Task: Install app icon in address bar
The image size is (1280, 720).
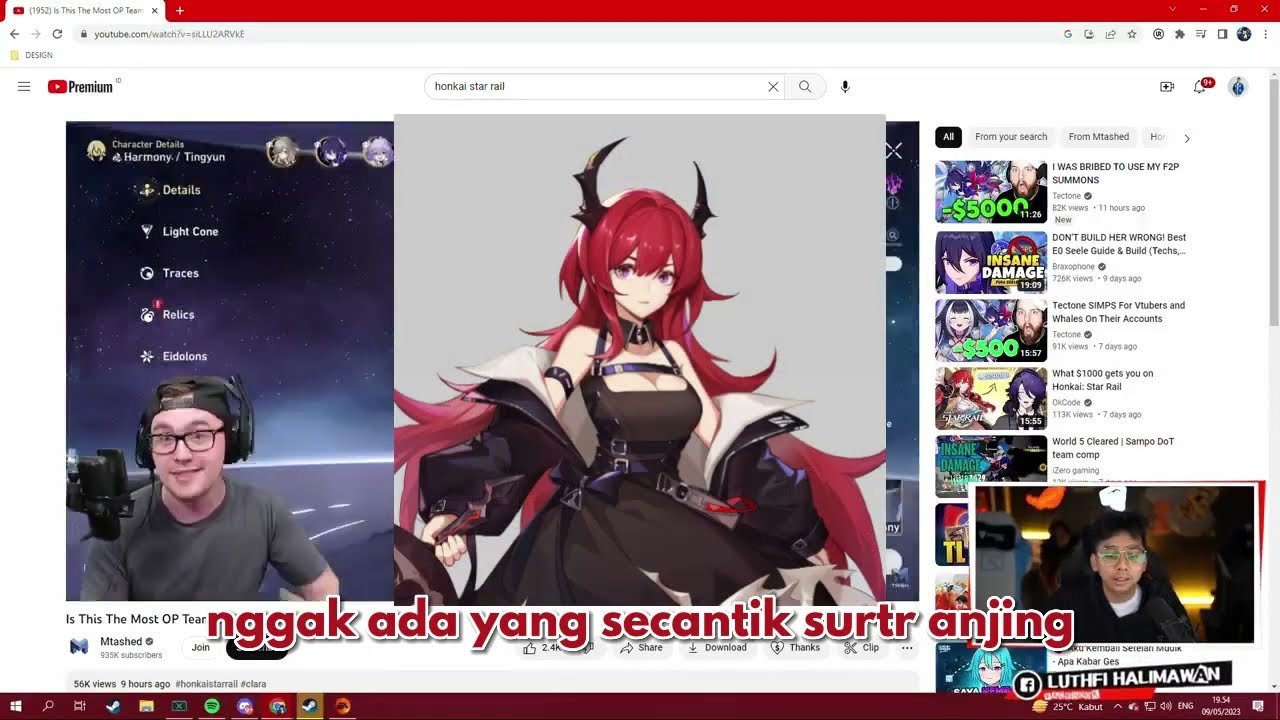Action: click(x=1089, y=34)
